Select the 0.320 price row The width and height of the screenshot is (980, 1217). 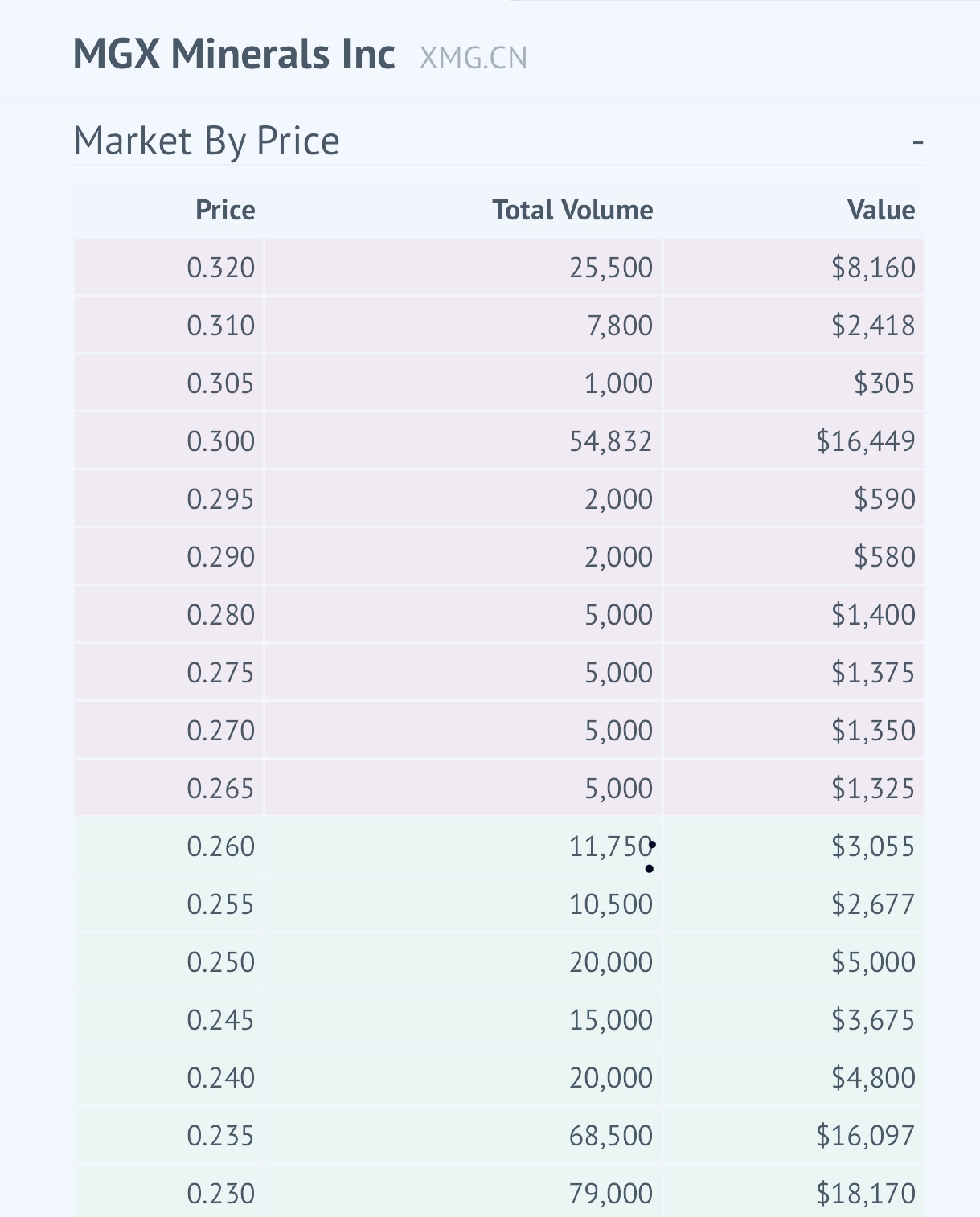pos(221,268)
